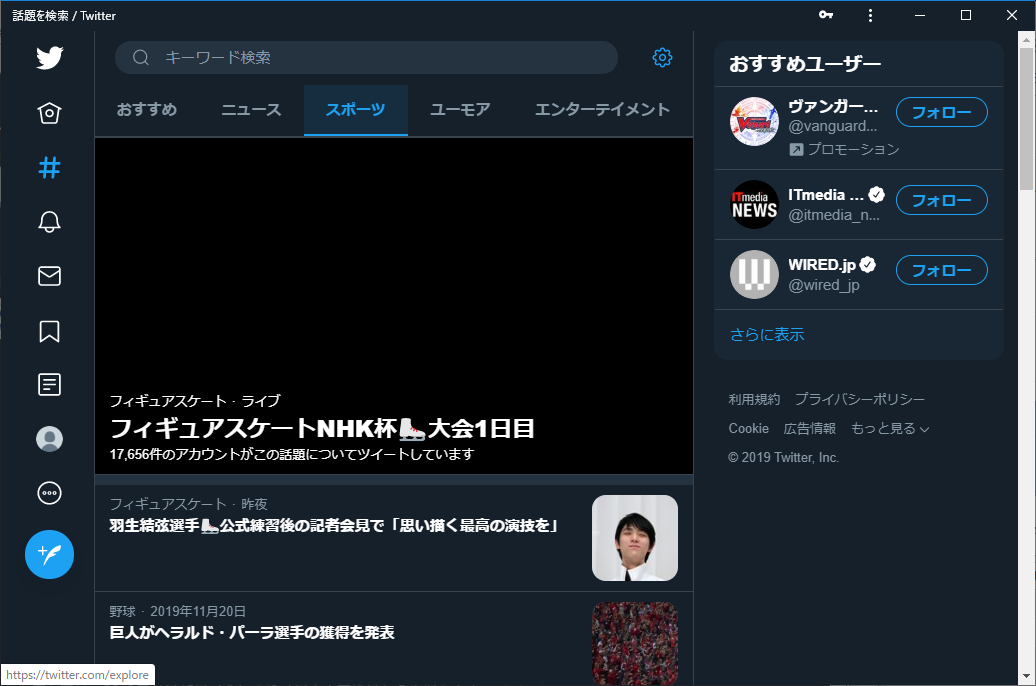Show more users via さらに表示
Viewport: 1036px width, 686px height.
pyautogui.click(x=766, y=334)
